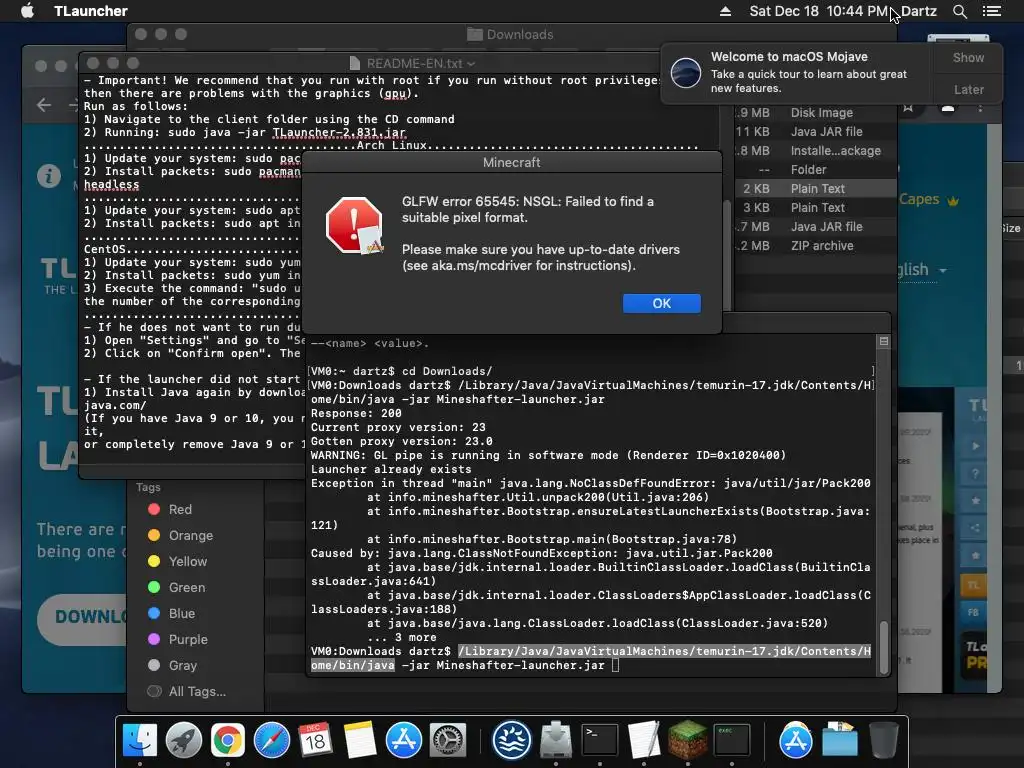The width and height of the screenshot is (1024, 768).
Task: Open Google Chrome in the dock
Action: (227, 741)
